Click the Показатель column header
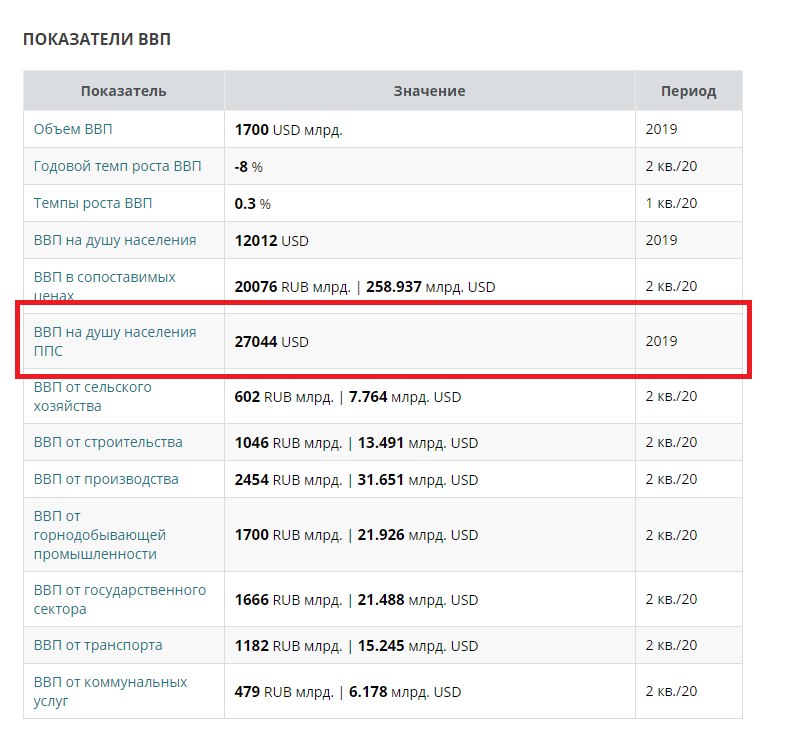This screenshot has height=742, width=800. click(x=123, y=91)
